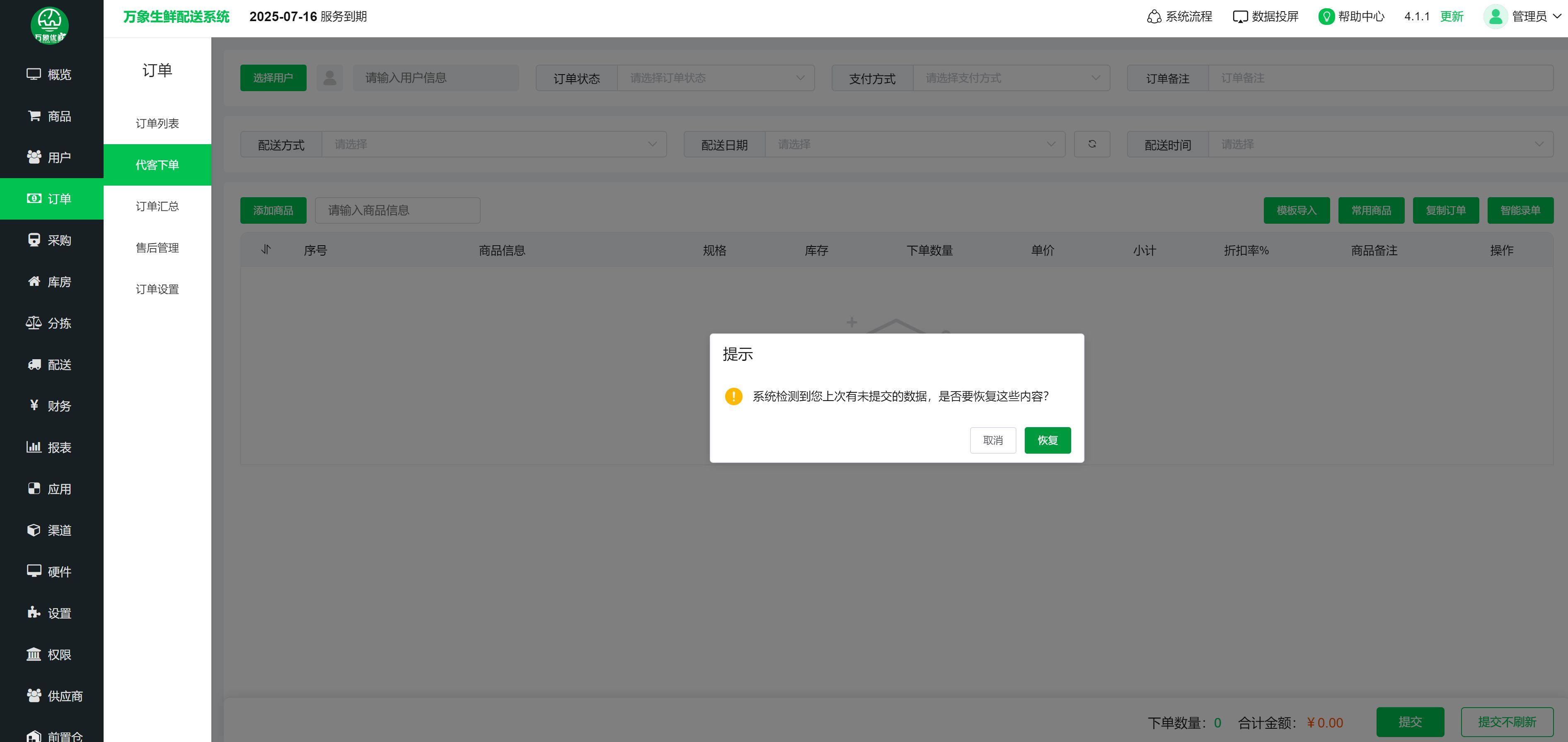This screenshot has height=742, width=1568.
Task: Click refresh icon next to 配送日期
Action: click(x=1091, y=144)
